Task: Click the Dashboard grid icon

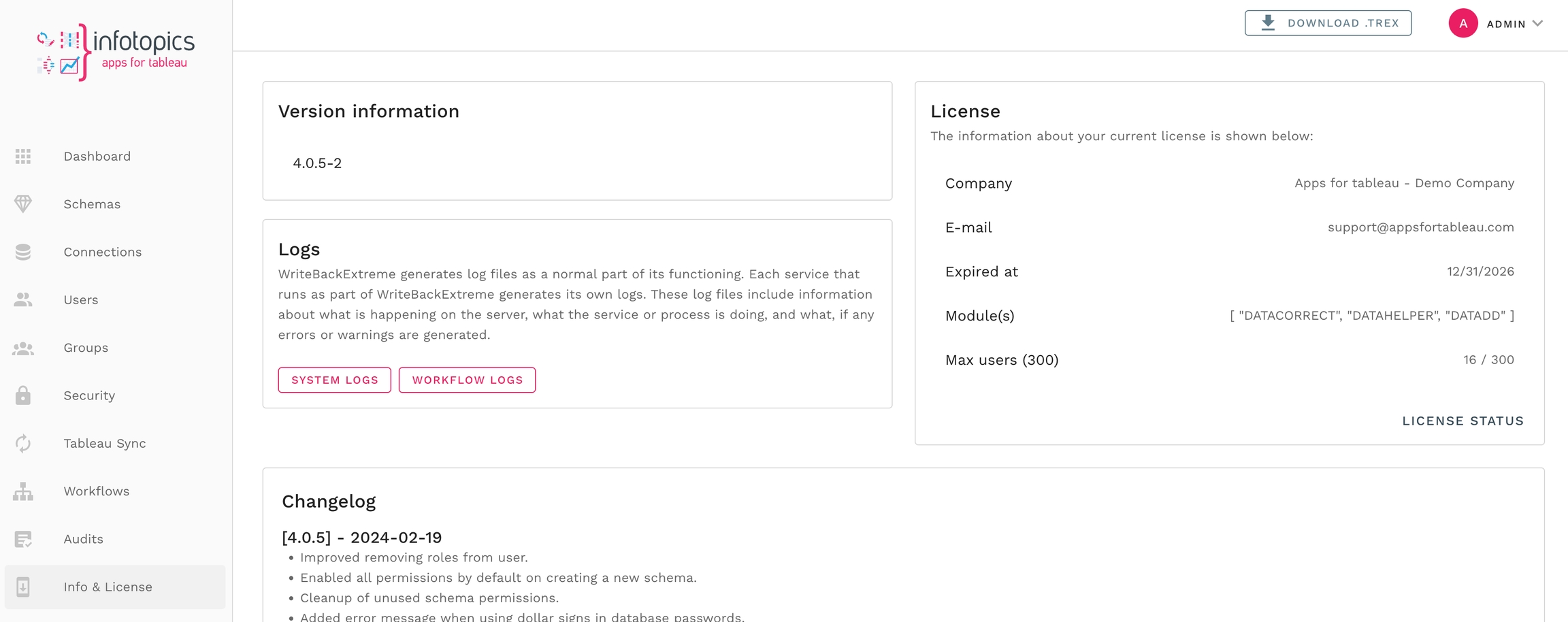Action: (23, 157)
